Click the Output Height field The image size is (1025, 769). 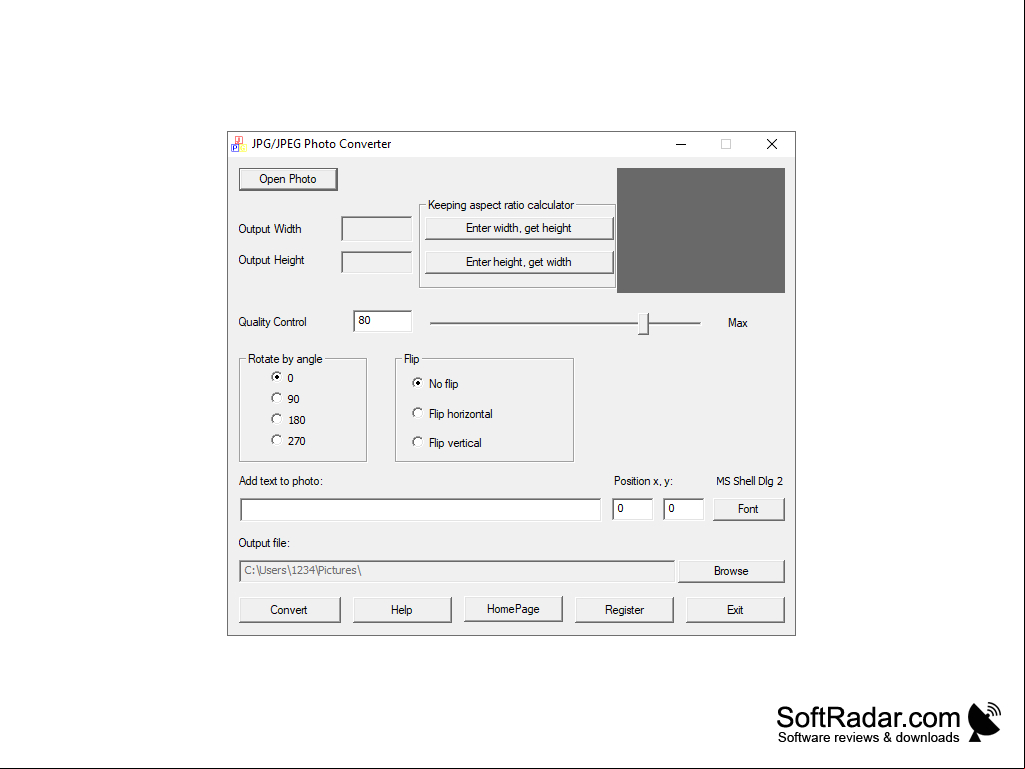pyautogui.click(x=377, y=262)
